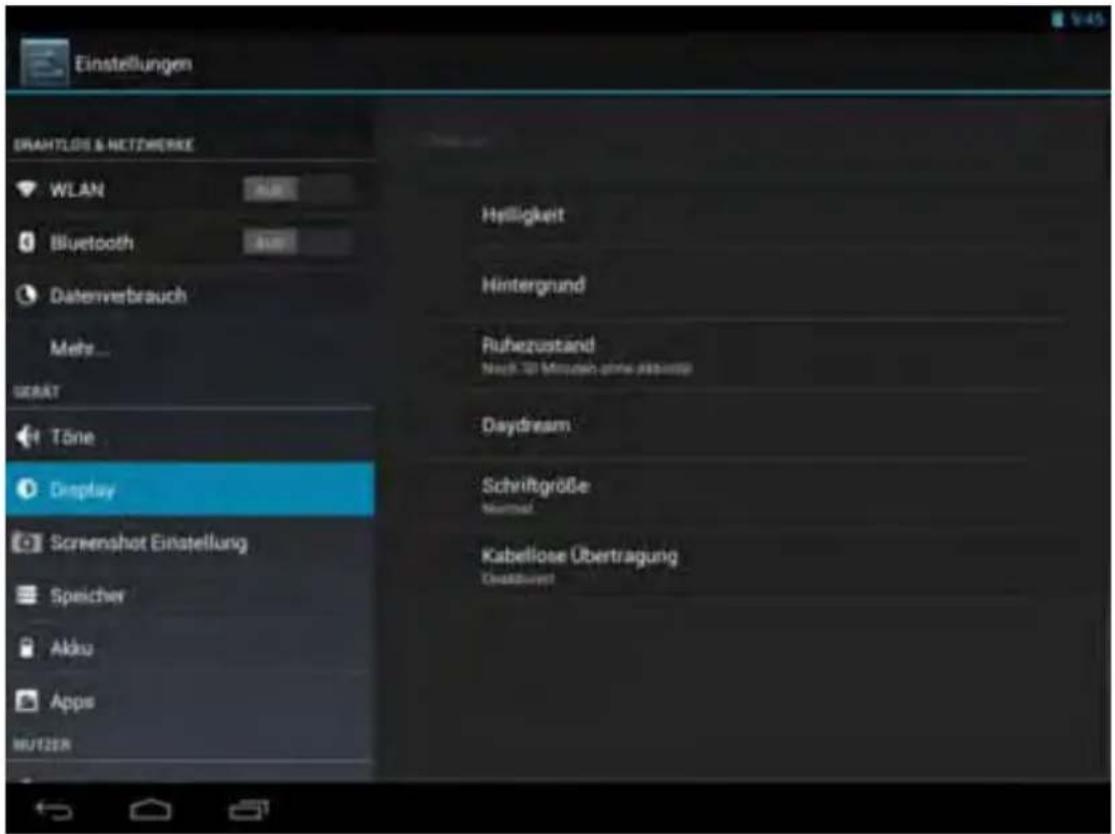Tap the Einstellungen app icon in header
Image resolution: width=1115 pixels, height=834 pixels.
click(44, 63)
